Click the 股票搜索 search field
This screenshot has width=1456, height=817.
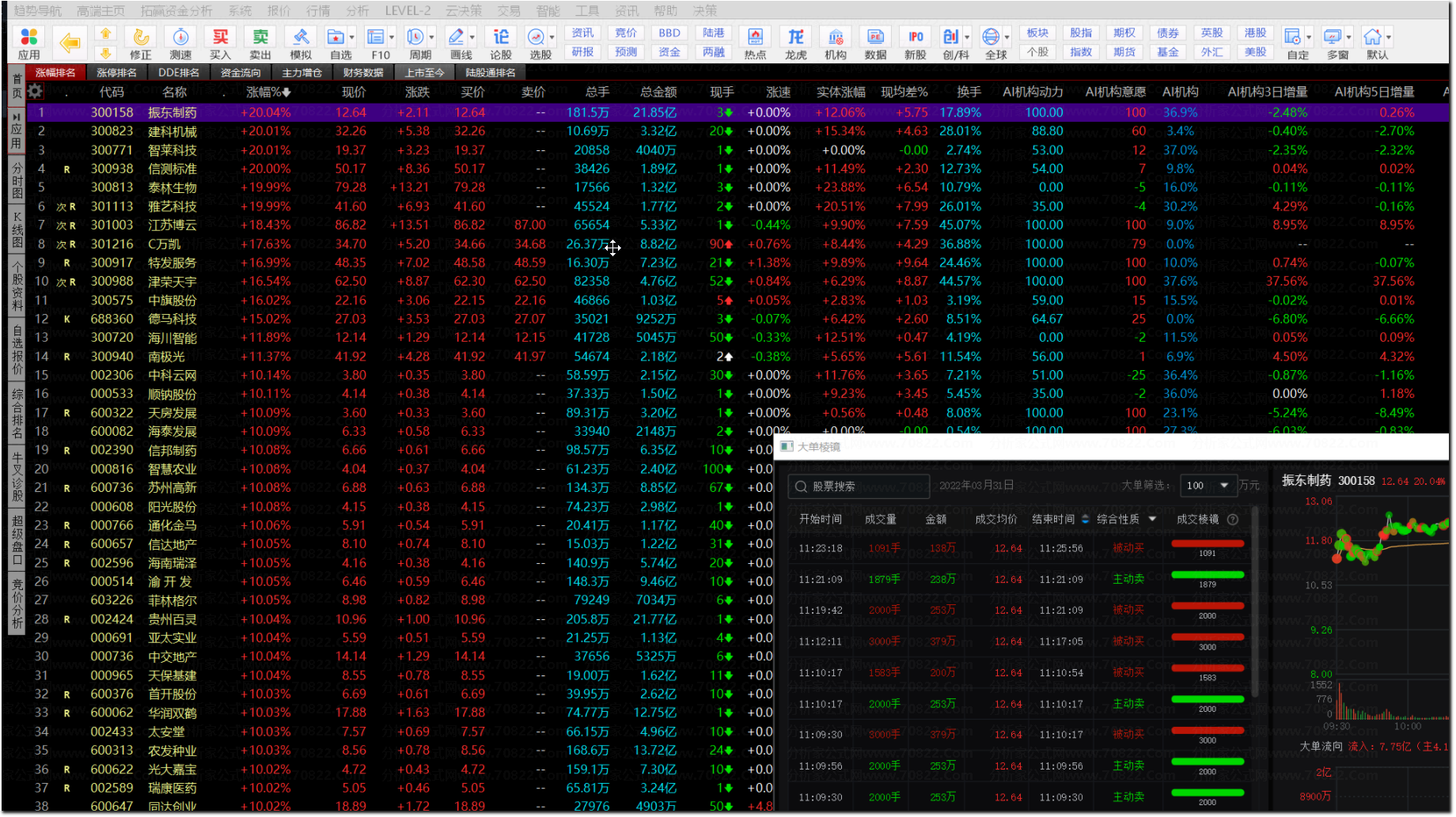[859, 486]
